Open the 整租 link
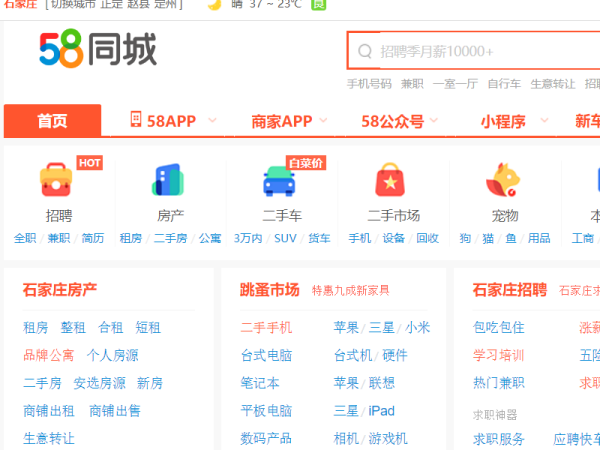 73,328
